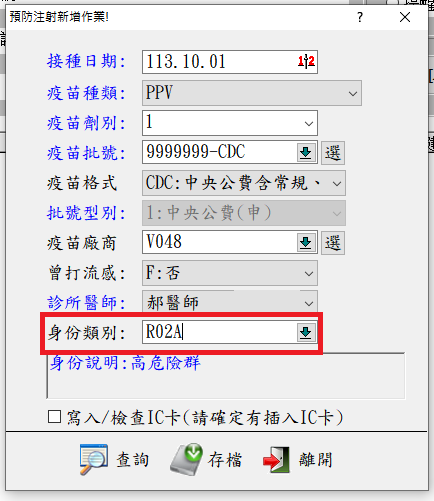This screenshot has width=434, height=501.
Task: Click 選 button beside 疫苗批號
Action: (x=333, y=153)
